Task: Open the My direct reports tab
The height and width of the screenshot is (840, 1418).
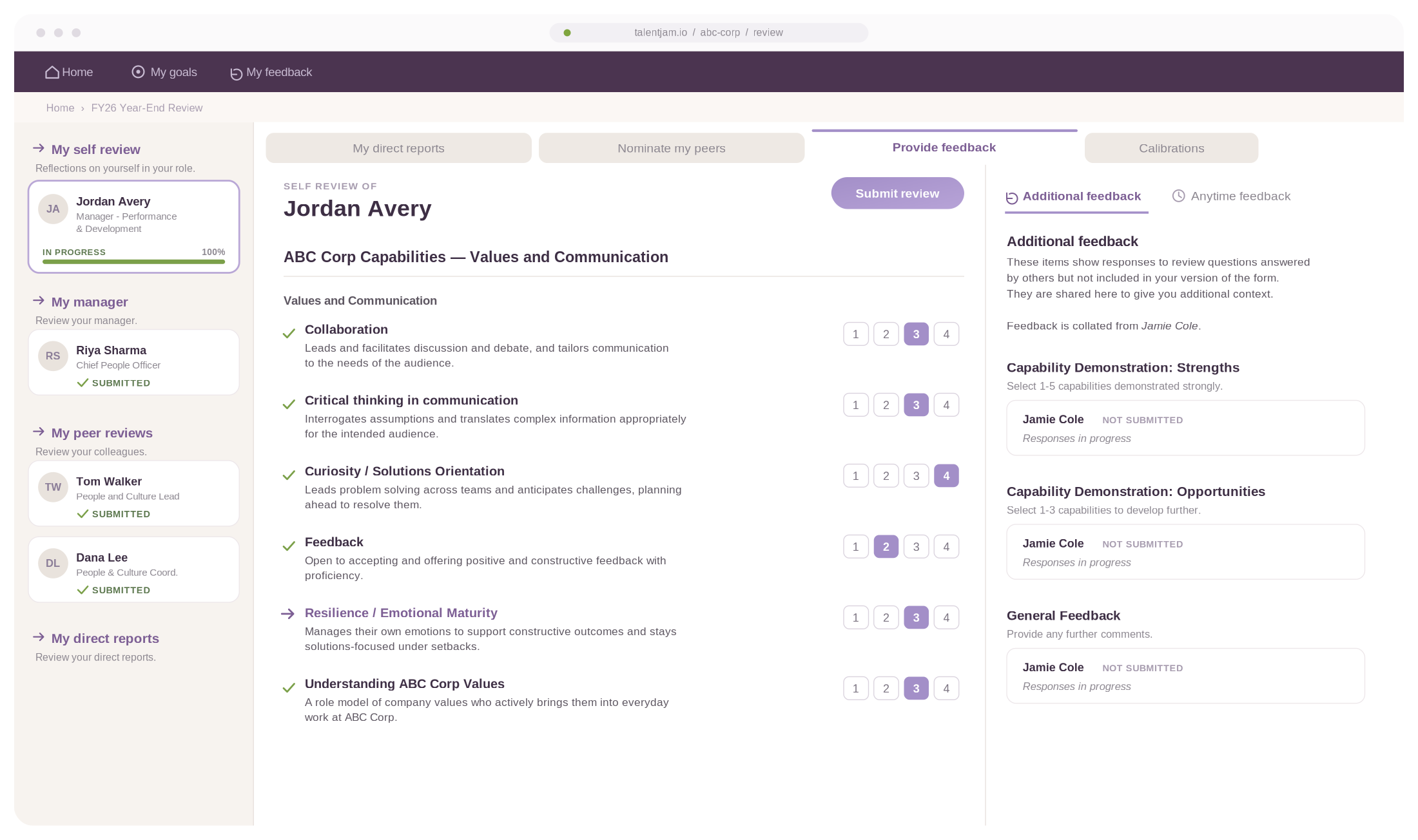Action: point(398,148)
